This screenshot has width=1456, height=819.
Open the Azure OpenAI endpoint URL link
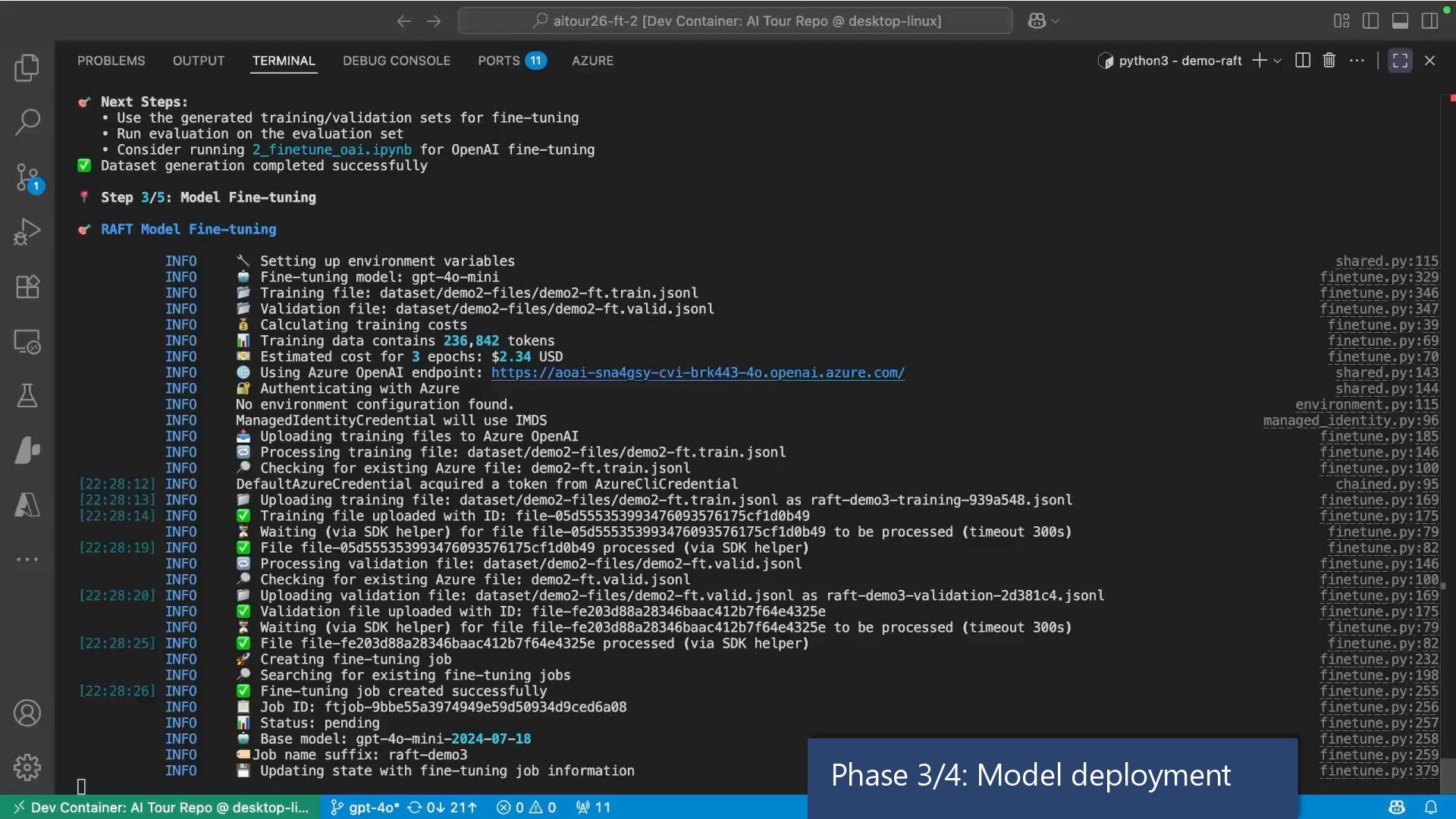pos(698,373)
